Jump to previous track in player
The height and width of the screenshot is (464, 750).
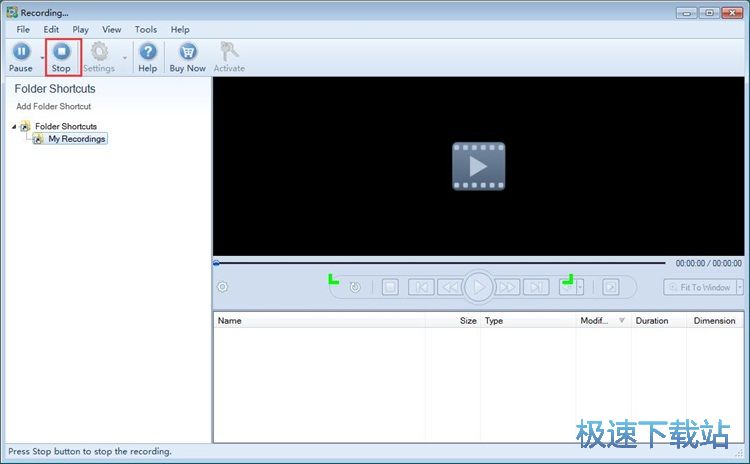tap(421, 287)
